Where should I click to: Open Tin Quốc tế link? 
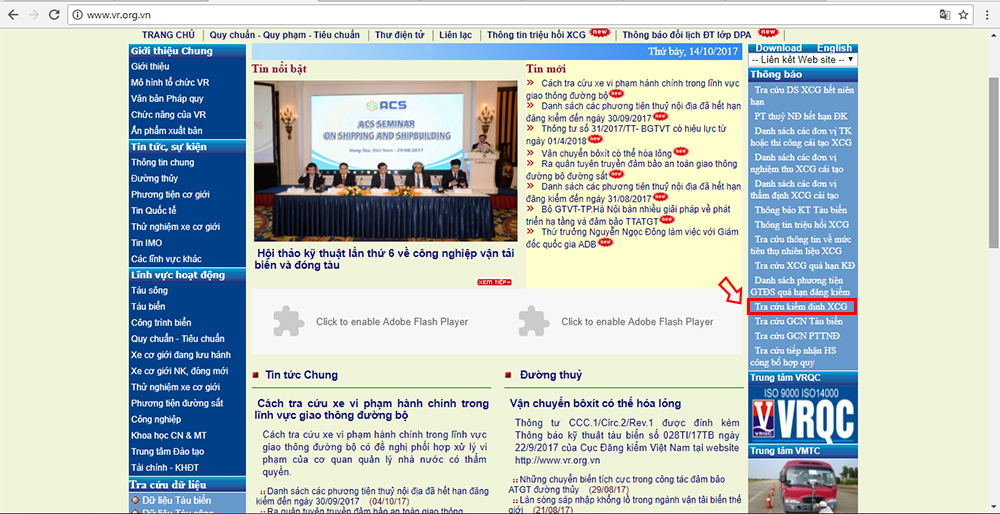point(154,210)
